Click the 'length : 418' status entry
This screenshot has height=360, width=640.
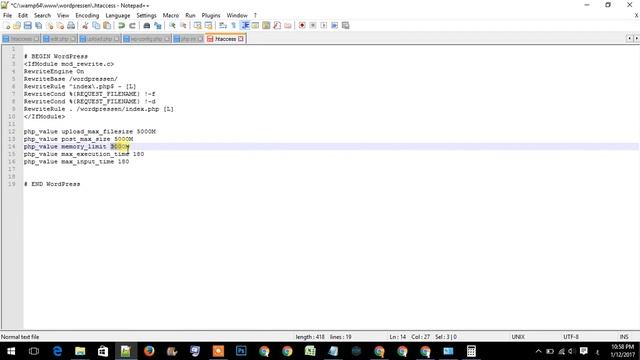coord(310,337)
